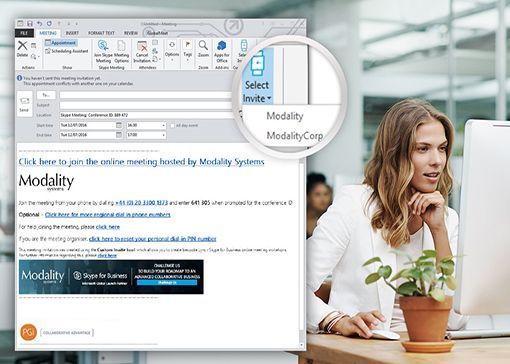The height and width of the screenshot is (364, 510).
Task: Click into the Location field
Action: click(x=147, y=115)
